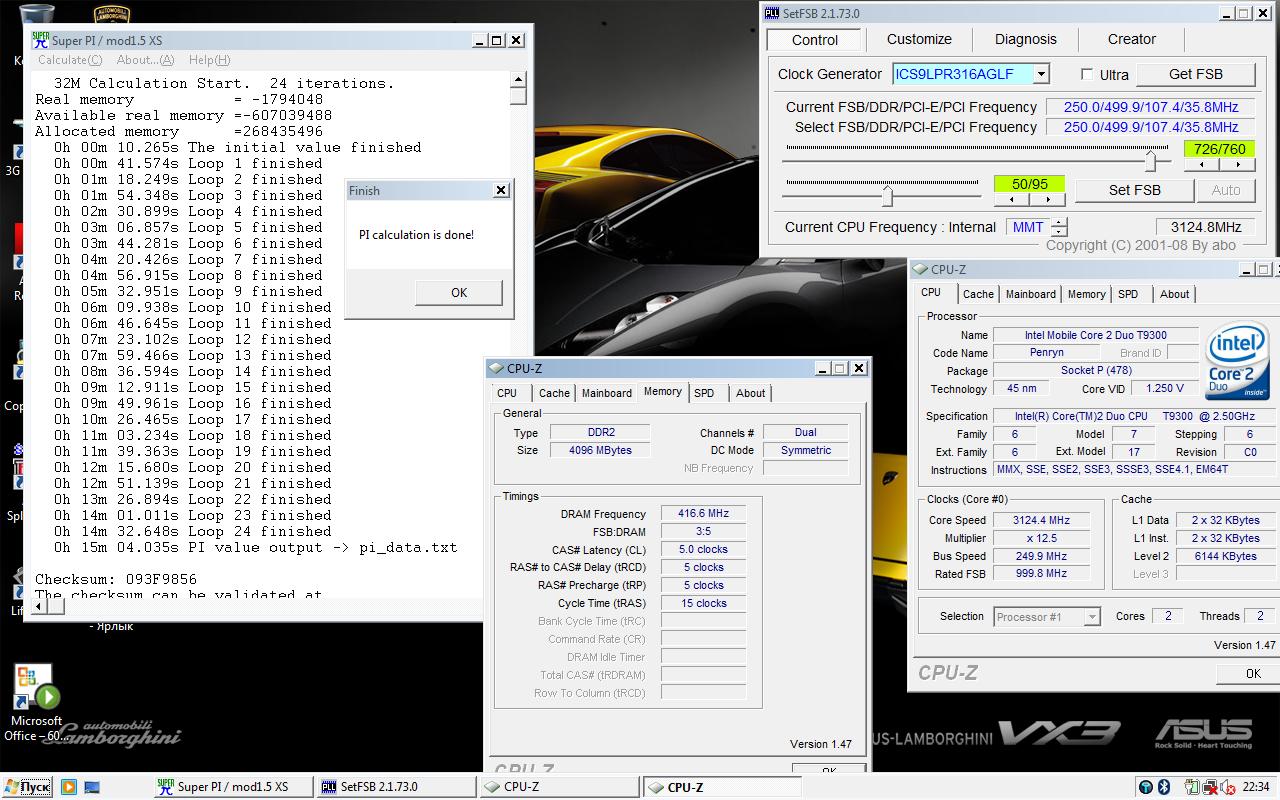Open Mainboard tab in Memory CPU-Z window

pyautogui.click(x=607, y=393)
